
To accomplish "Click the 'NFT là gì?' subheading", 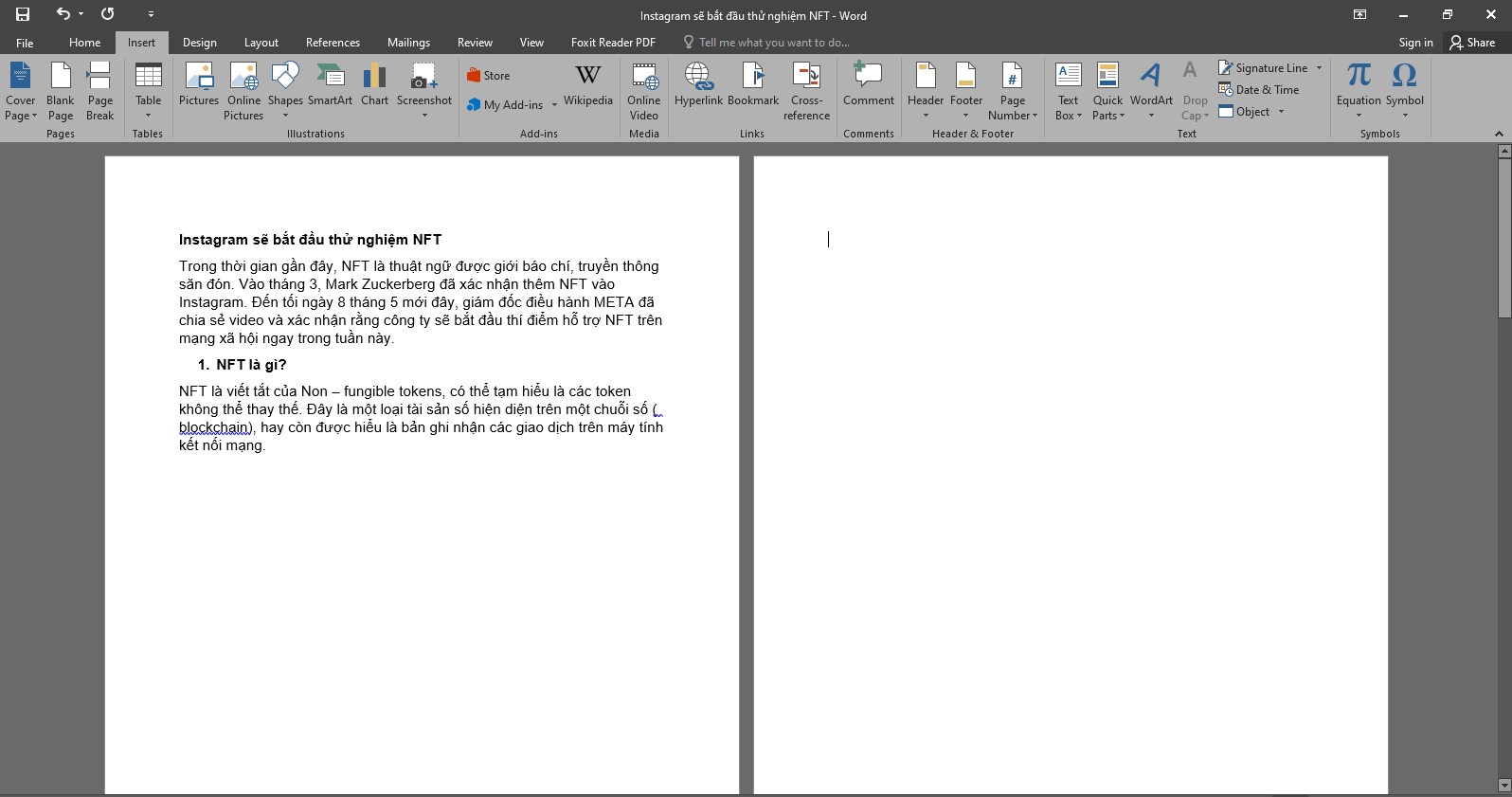I will [251, 365].
